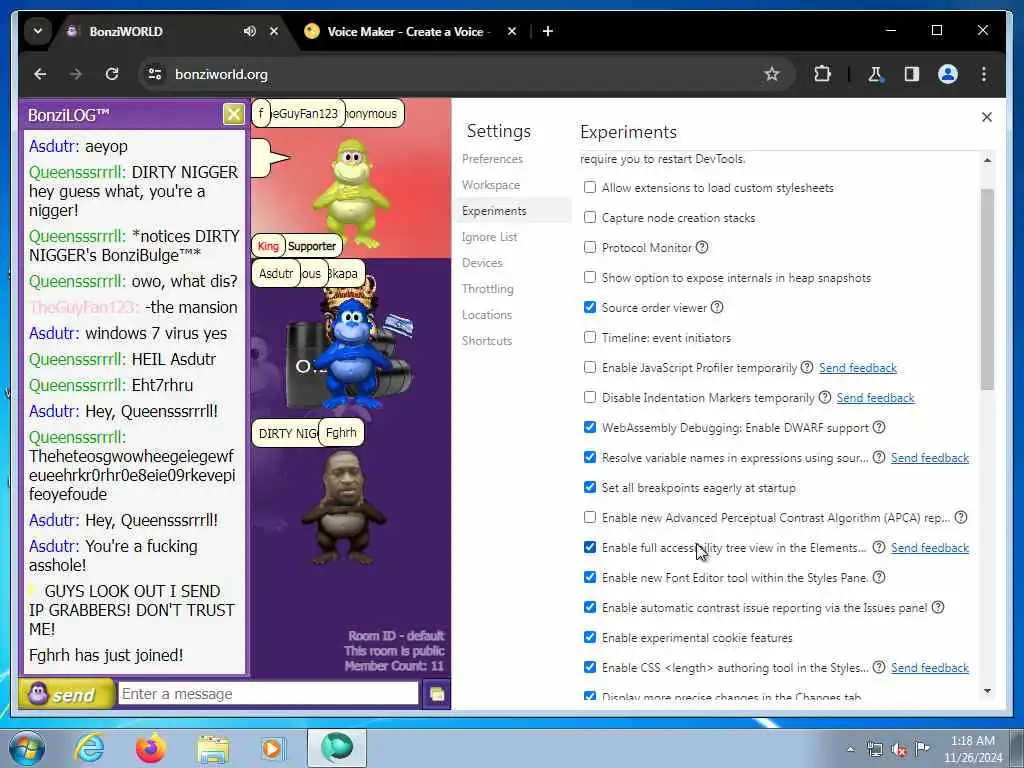Viewport: 1024px width, 768px height.
Task: Send feedback for Disable Indentation Markers
Action: 876,398
